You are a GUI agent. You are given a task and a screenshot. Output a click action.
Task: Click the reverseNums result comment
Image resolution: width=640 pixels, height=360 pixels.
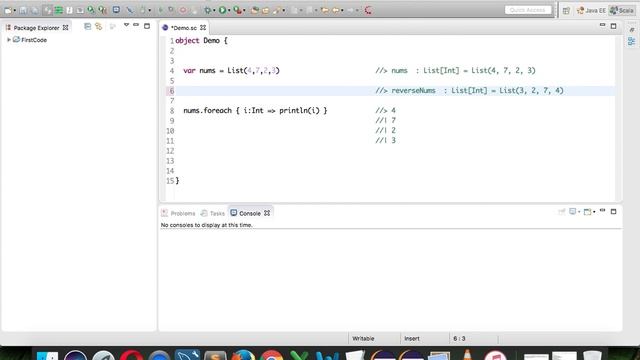[469, 91]
